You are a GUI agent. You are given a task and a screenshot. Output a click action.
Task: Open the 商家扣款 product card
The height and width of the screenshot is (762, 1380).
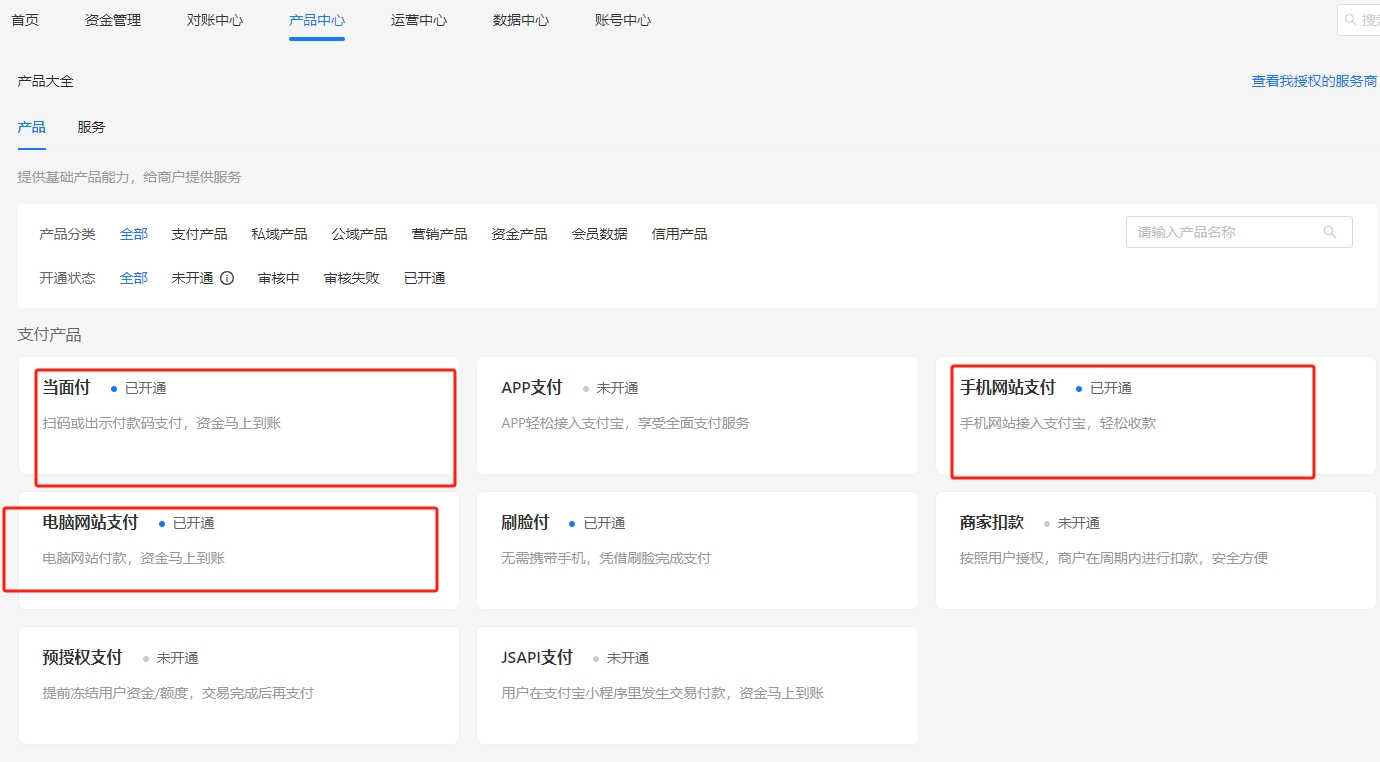1156,550
